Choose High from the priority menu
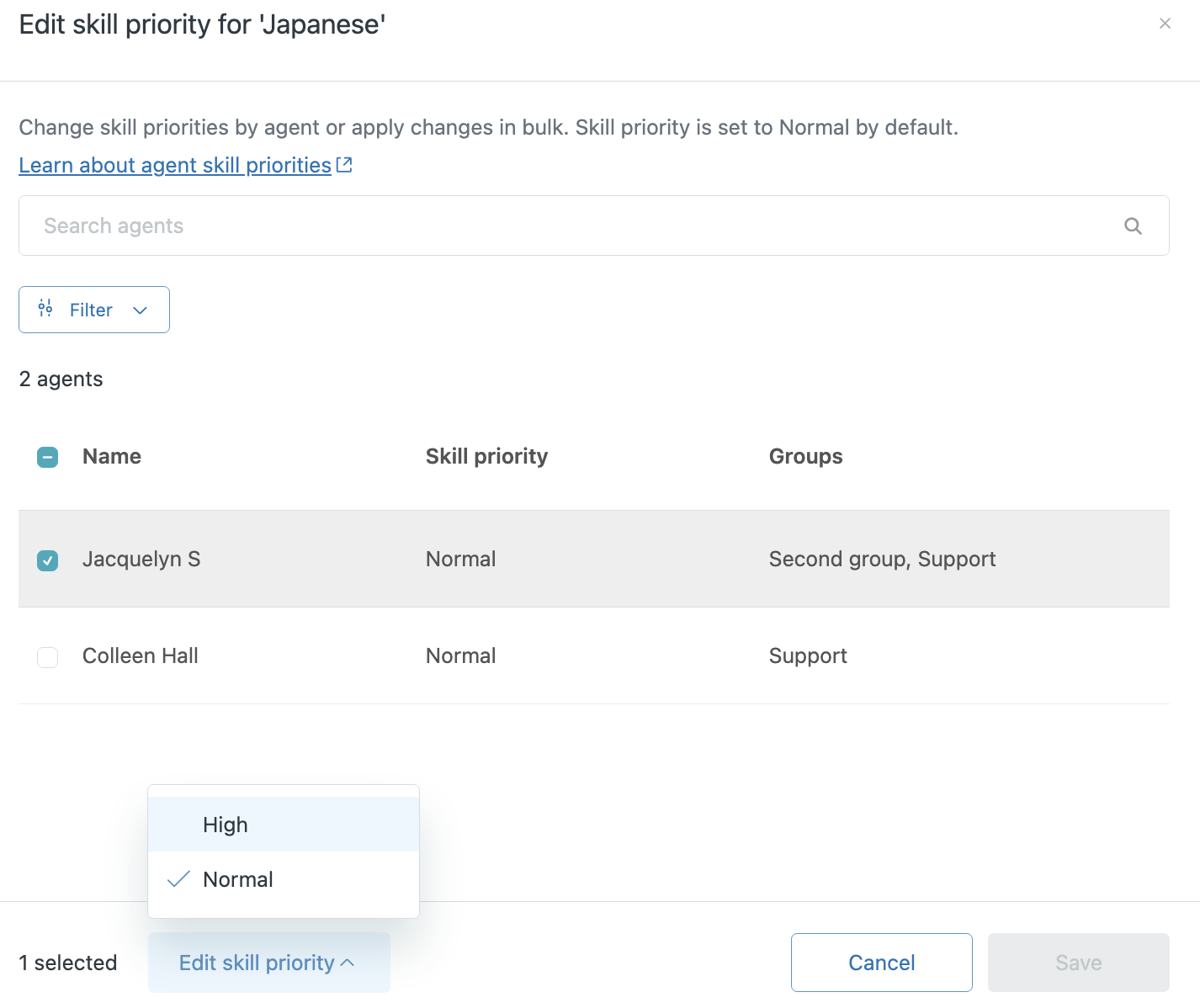Viewport: 1200px width, 1008px height. pos(226,825)
